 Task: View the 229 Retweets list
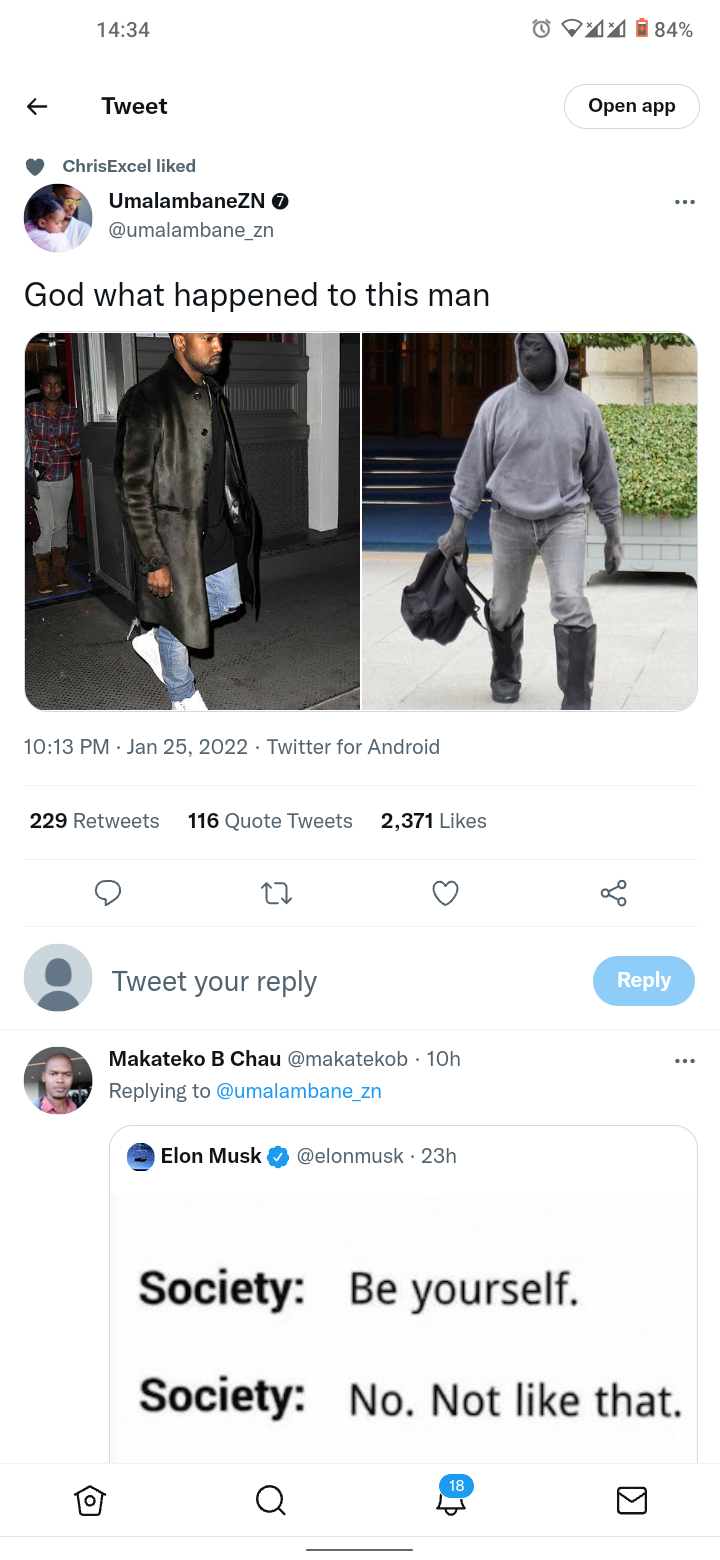[x=94, y=821]
